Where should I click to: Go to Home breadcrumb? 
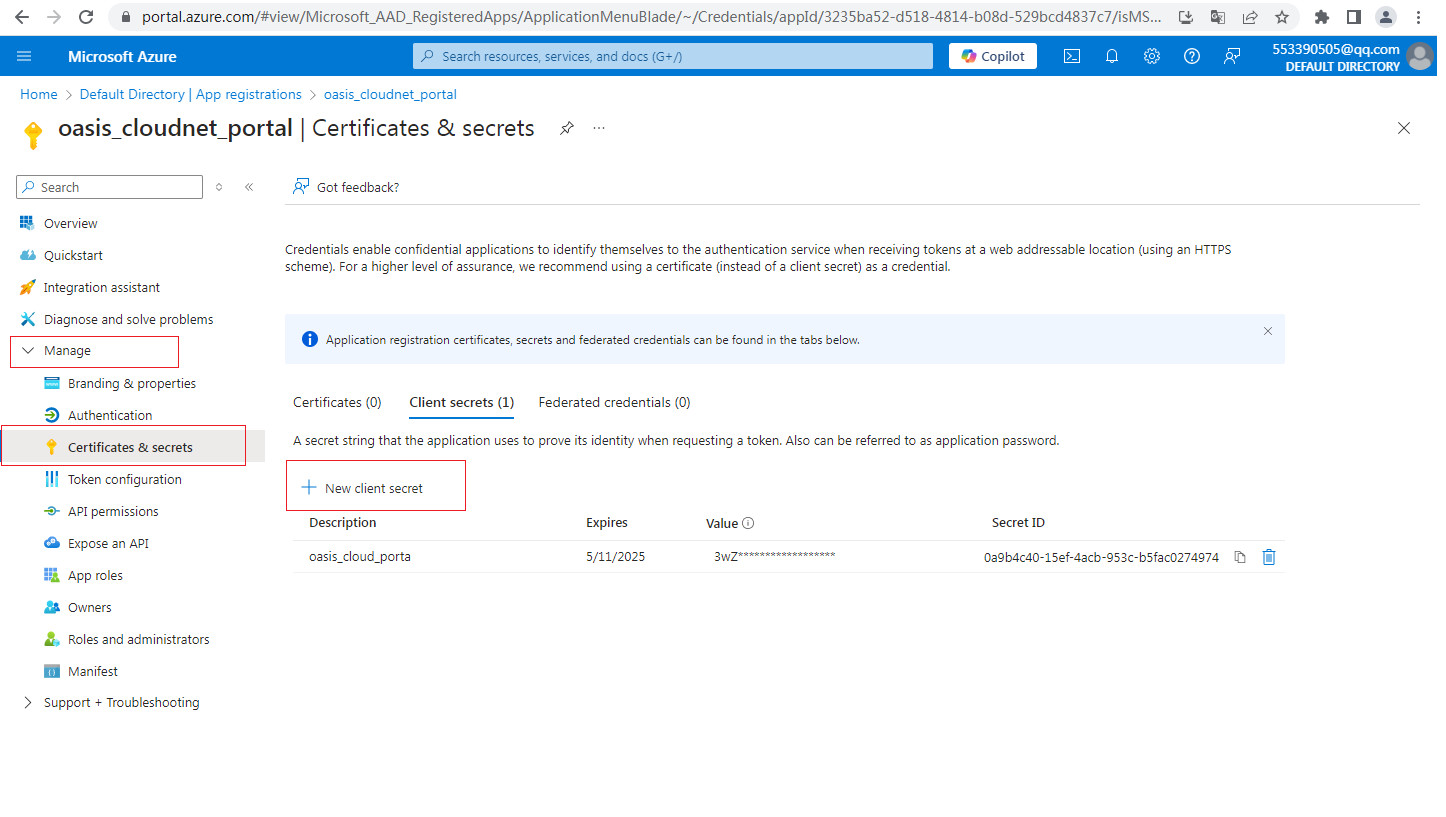point(39,94)
